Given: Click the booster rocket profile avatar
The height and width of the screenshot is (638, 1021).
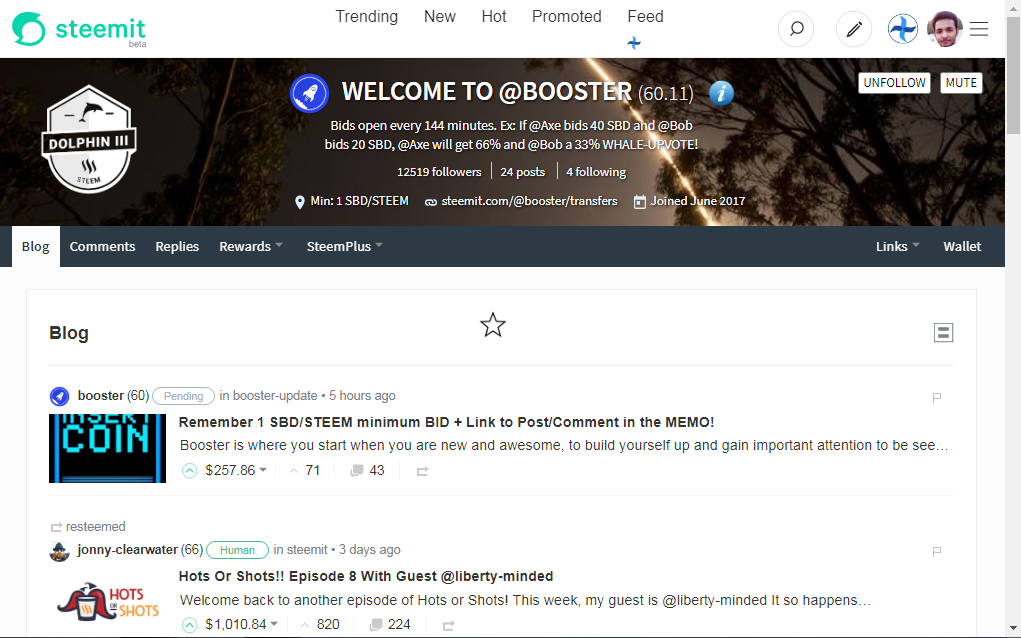Looking at the screenshot, I should click(309, 93).
